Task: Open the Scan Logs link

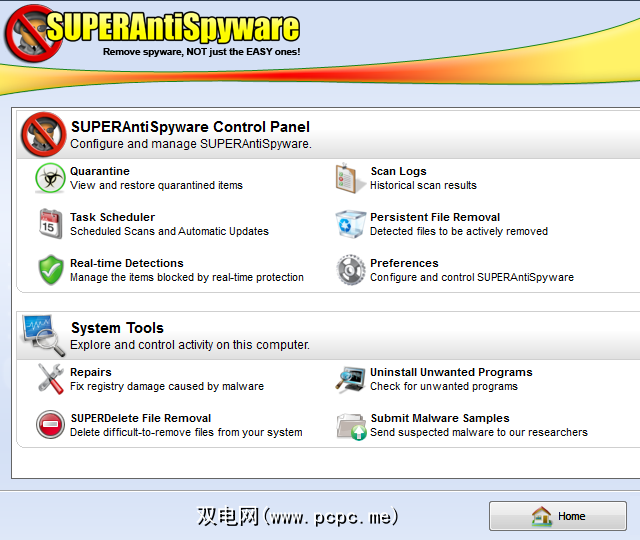Action: point(398,171)
